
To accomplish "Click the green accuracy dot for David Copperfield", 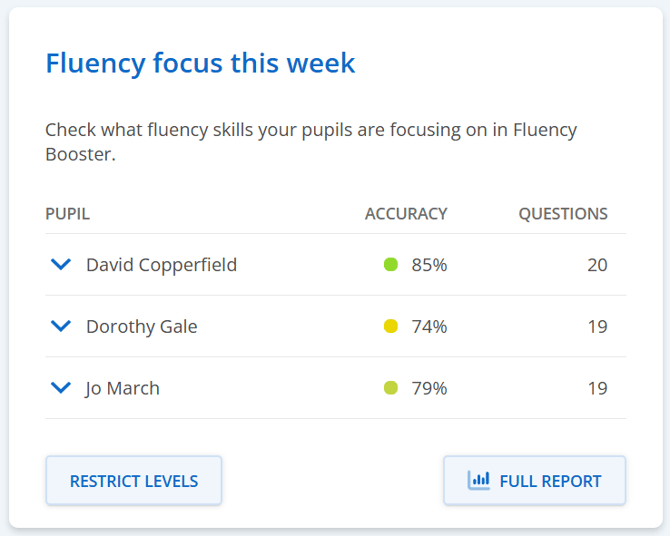I will point(391,265).
